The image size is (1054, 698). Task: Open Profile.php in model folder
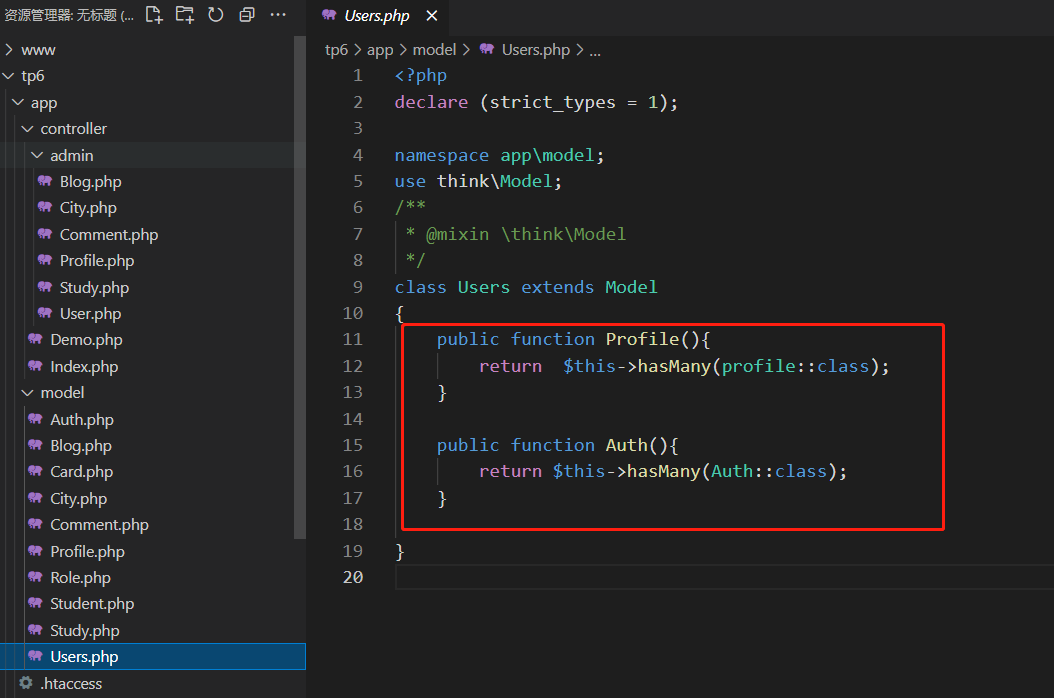click(x=87, y=551)
